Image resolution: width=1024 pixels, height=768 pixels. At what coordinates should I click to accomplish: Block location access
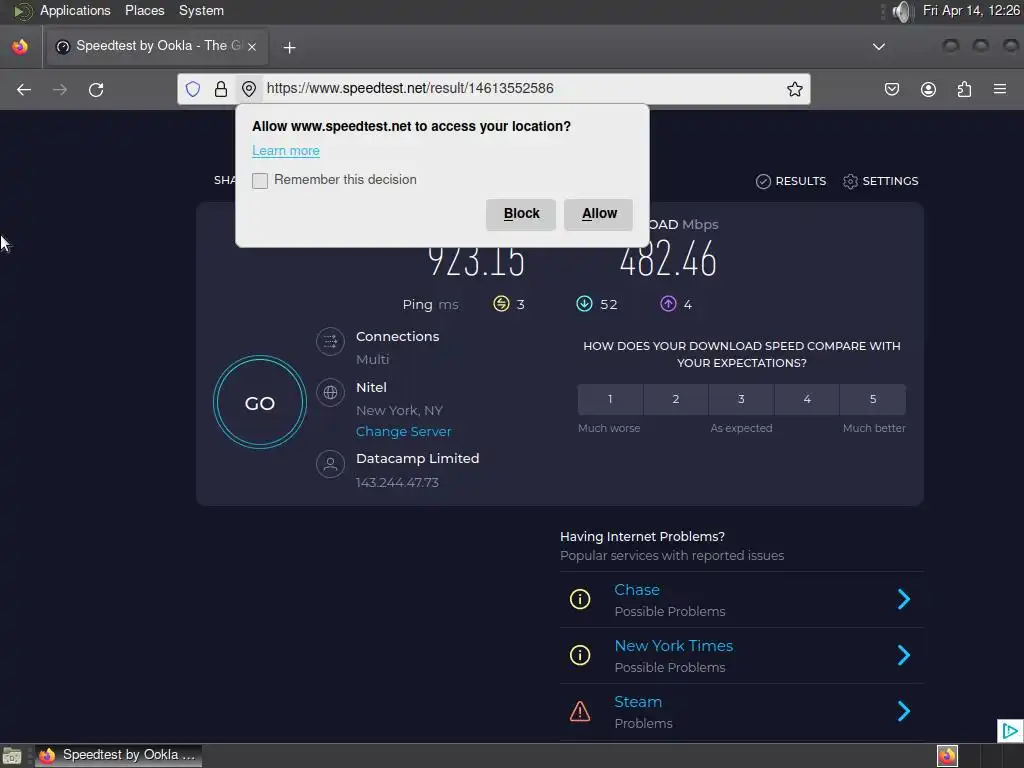pyautogui.click(x=520, y=214)
